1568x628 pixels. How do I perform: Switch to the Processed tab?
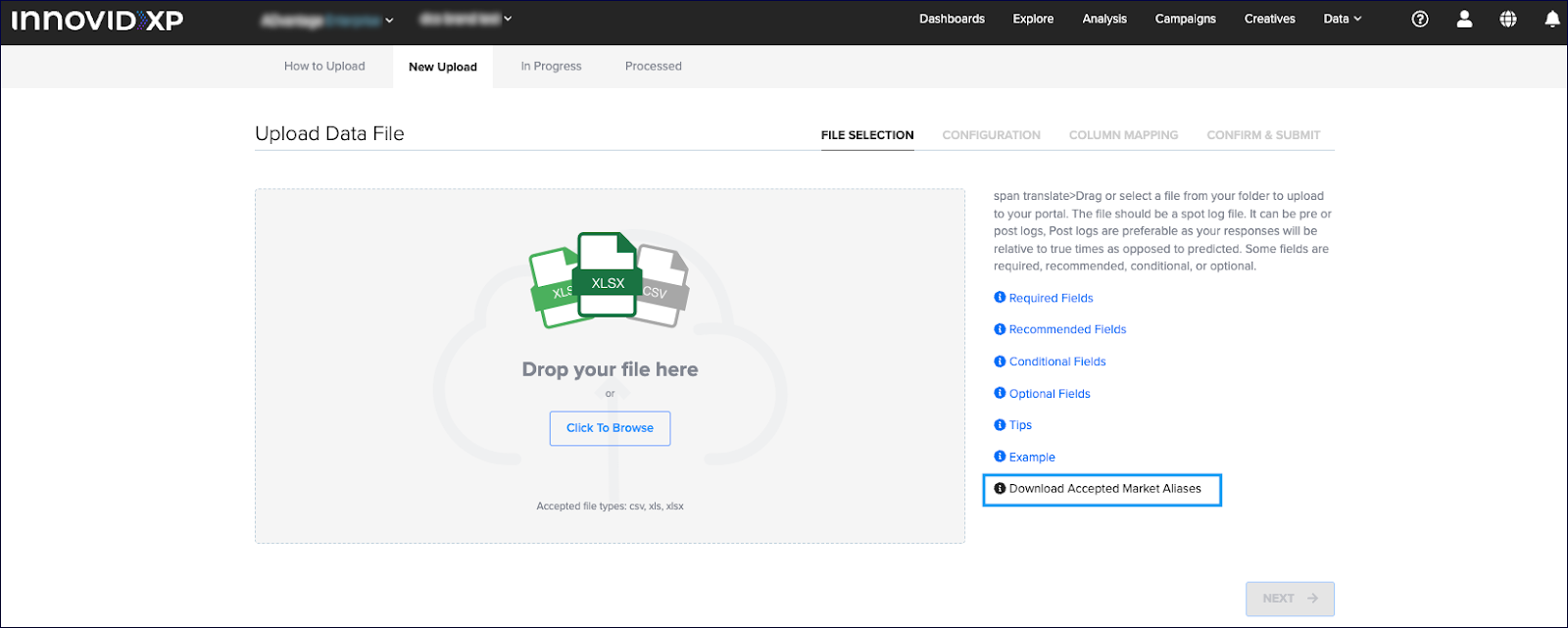coord(653,67)
